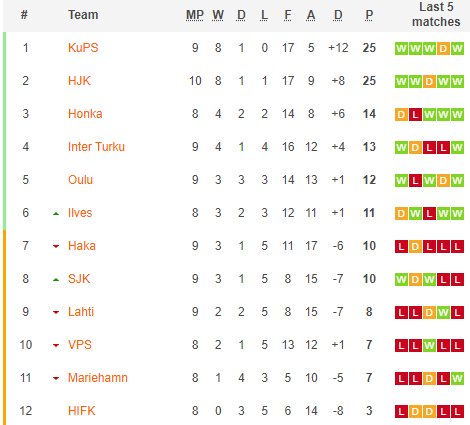Click the Team column header

point(83,15)
